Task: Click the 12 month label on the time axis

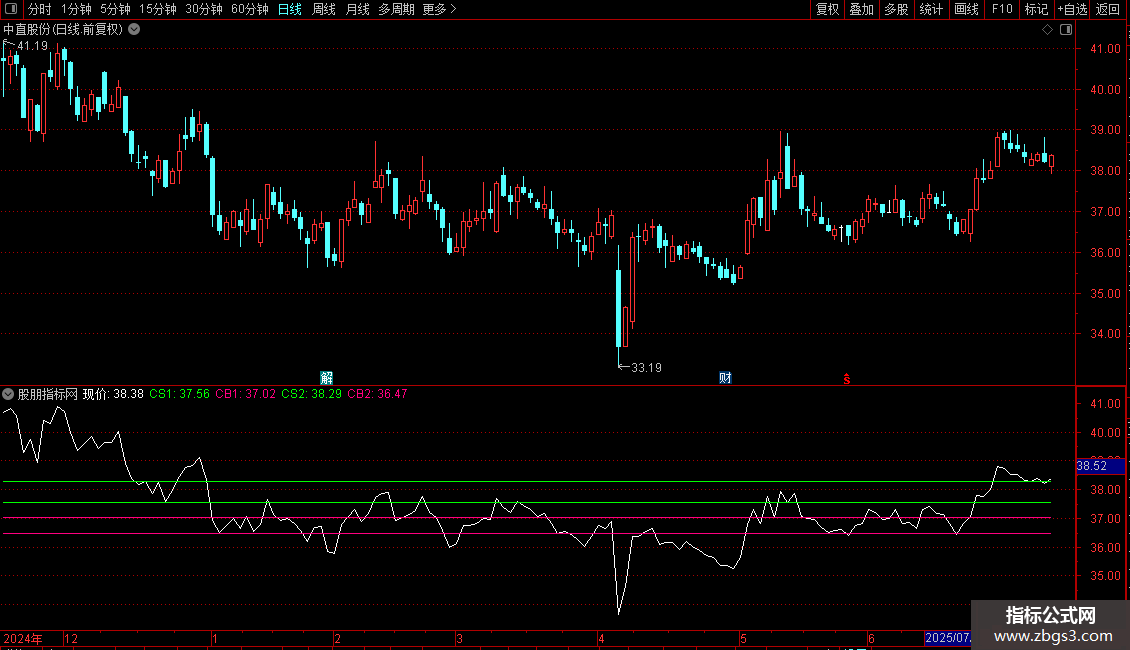Action: (x=71, y=638)
